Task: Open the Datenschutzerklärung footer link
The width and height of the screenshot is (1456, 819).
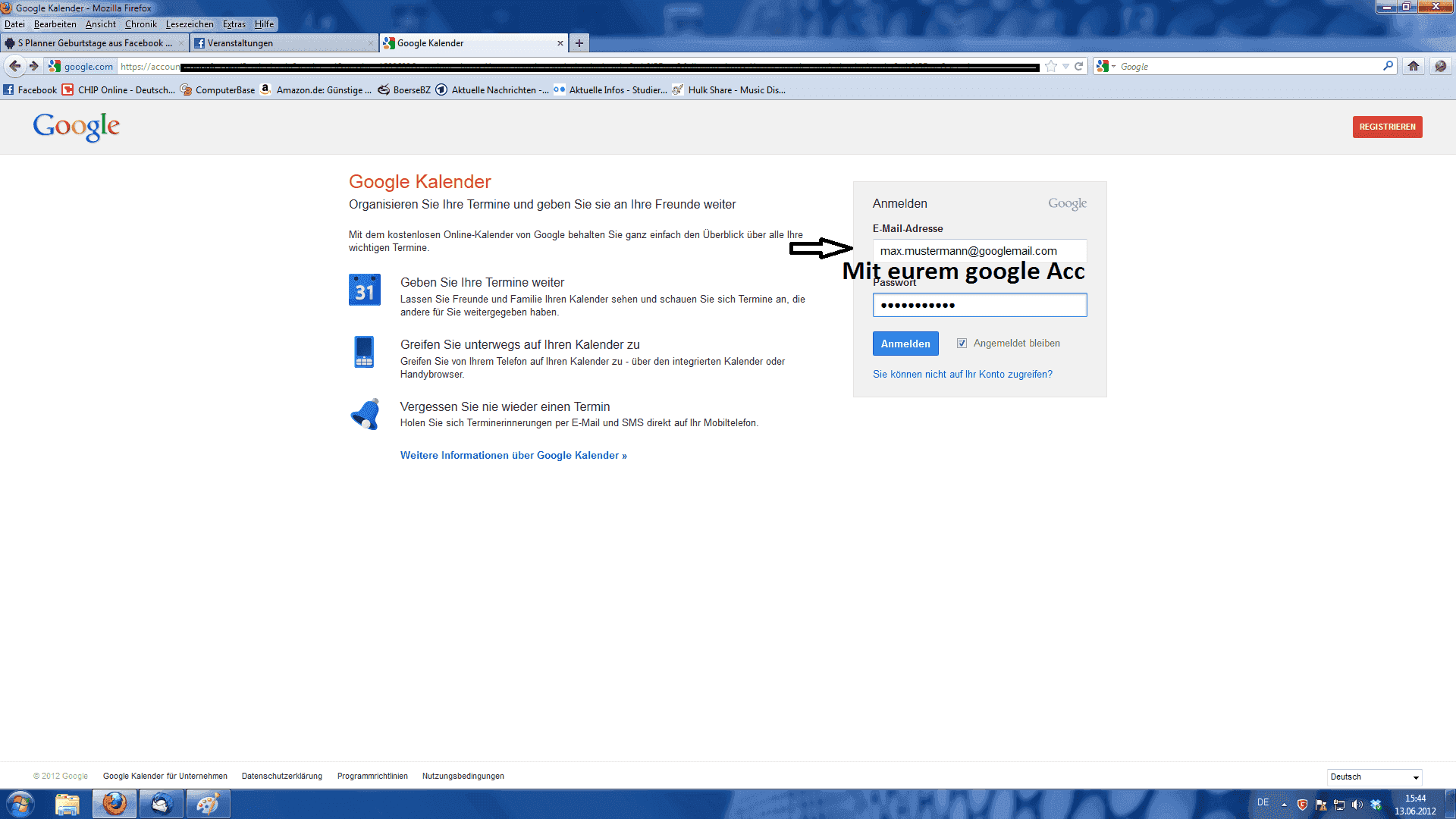Action: tap(282, 777)
